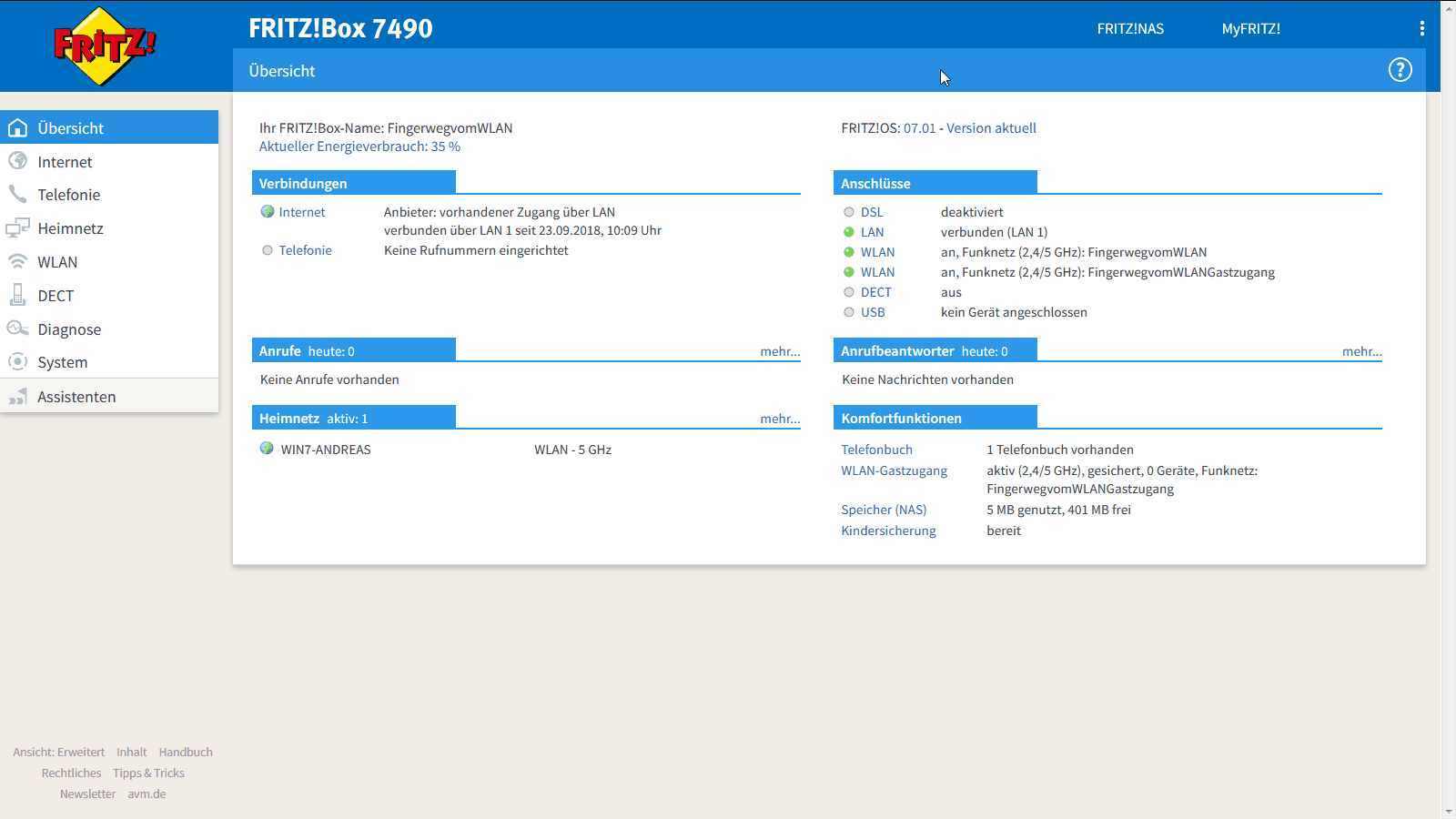Click the grey DECT status indicator

(849, 292)
